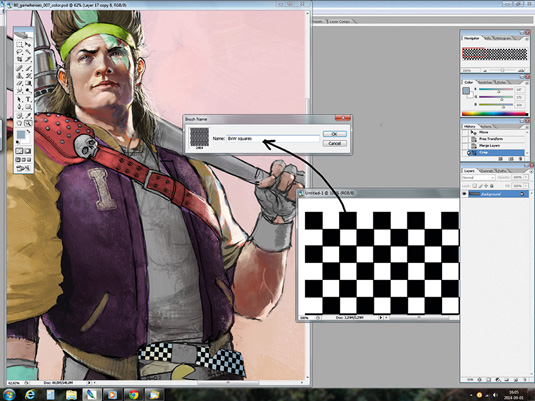
Task: Confirm Brush Name dialog with OK
Action: (334, 134)
